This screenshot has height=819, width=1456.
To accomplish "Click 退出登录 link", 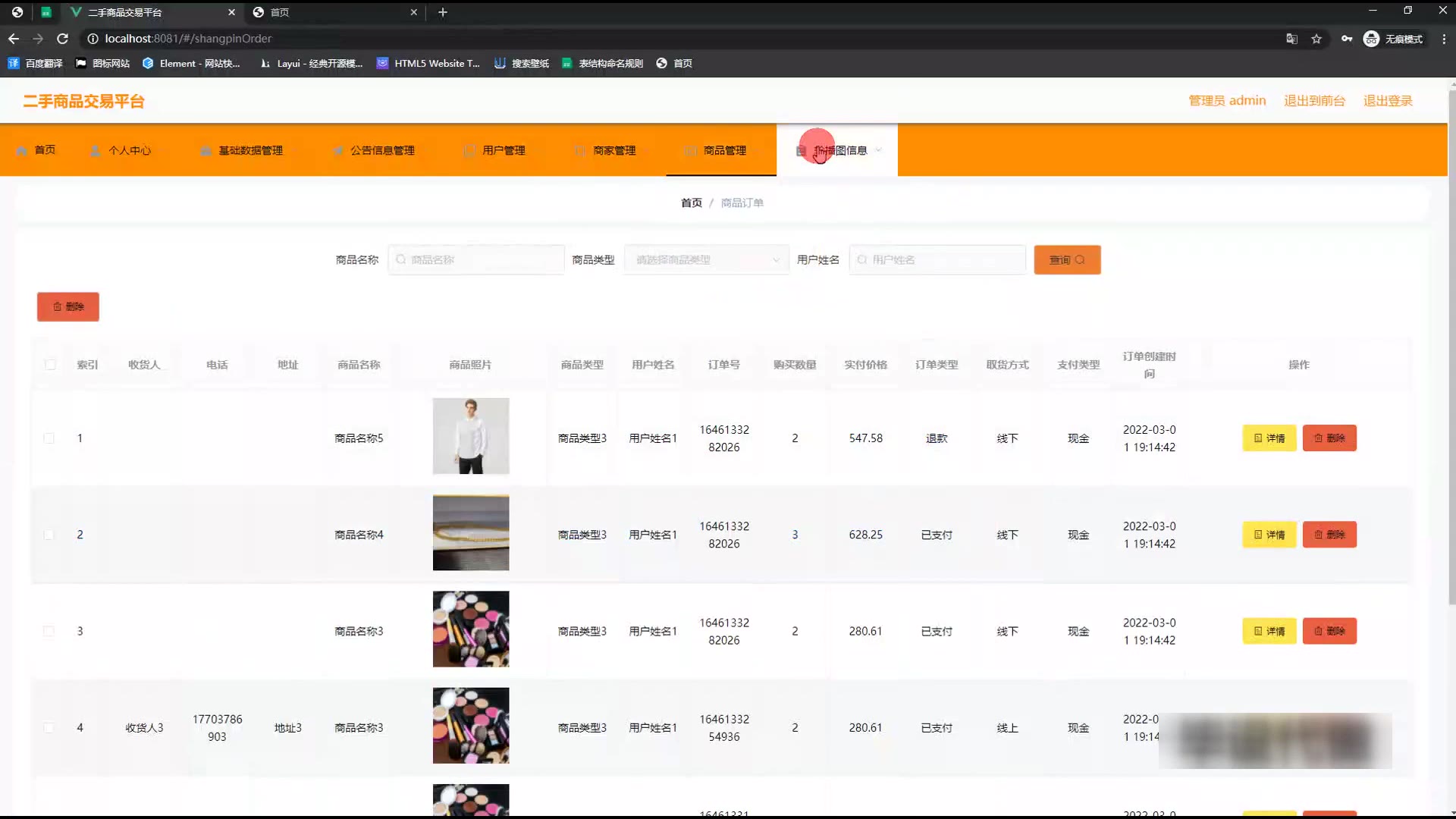I will [x=1388, y=101].
